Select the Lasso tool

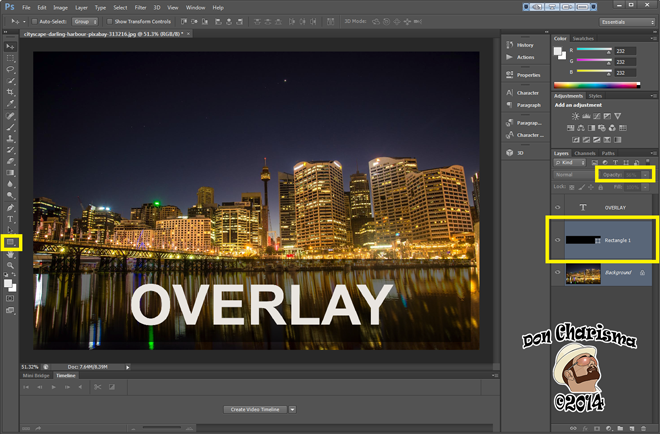[x=11, y=69]
